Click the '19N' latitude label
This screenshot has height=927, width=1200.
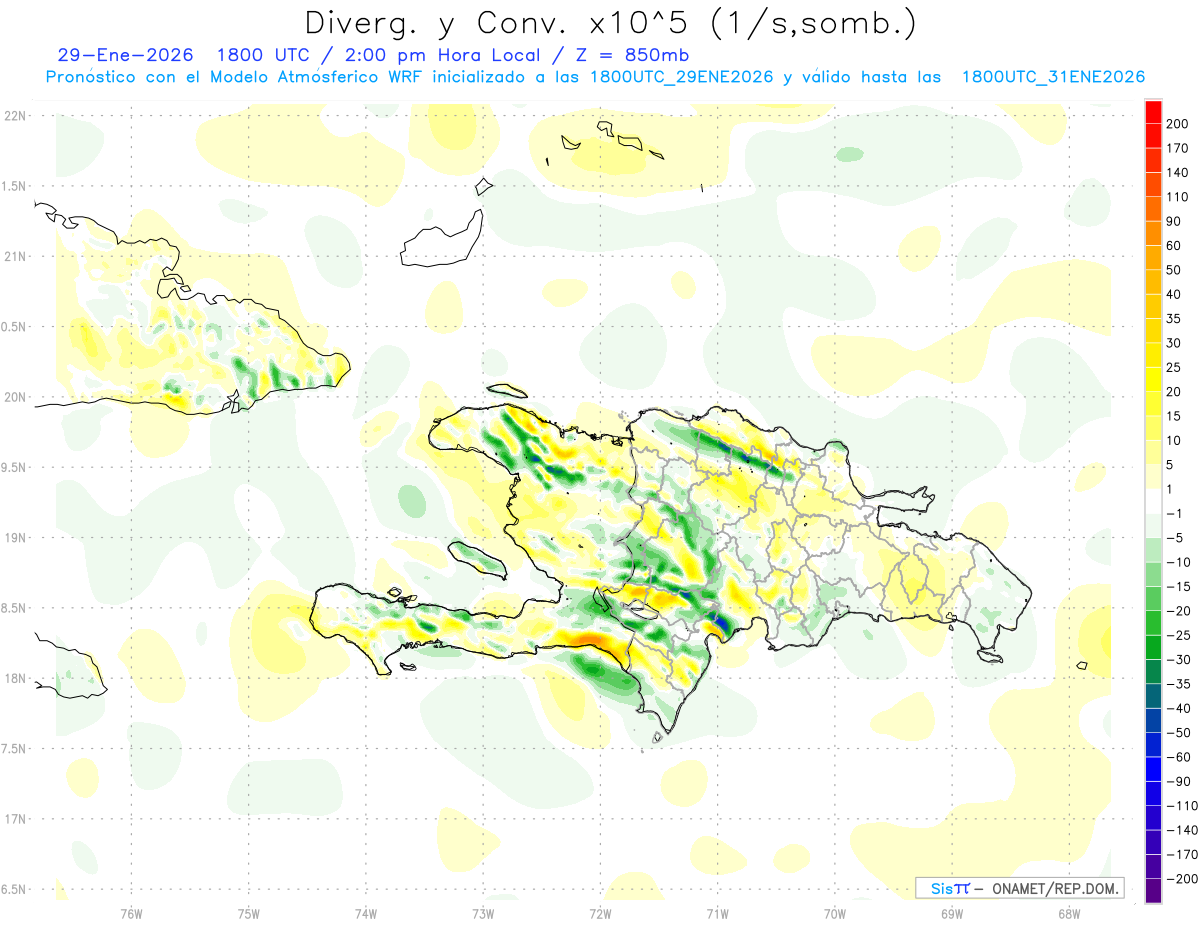14,538
